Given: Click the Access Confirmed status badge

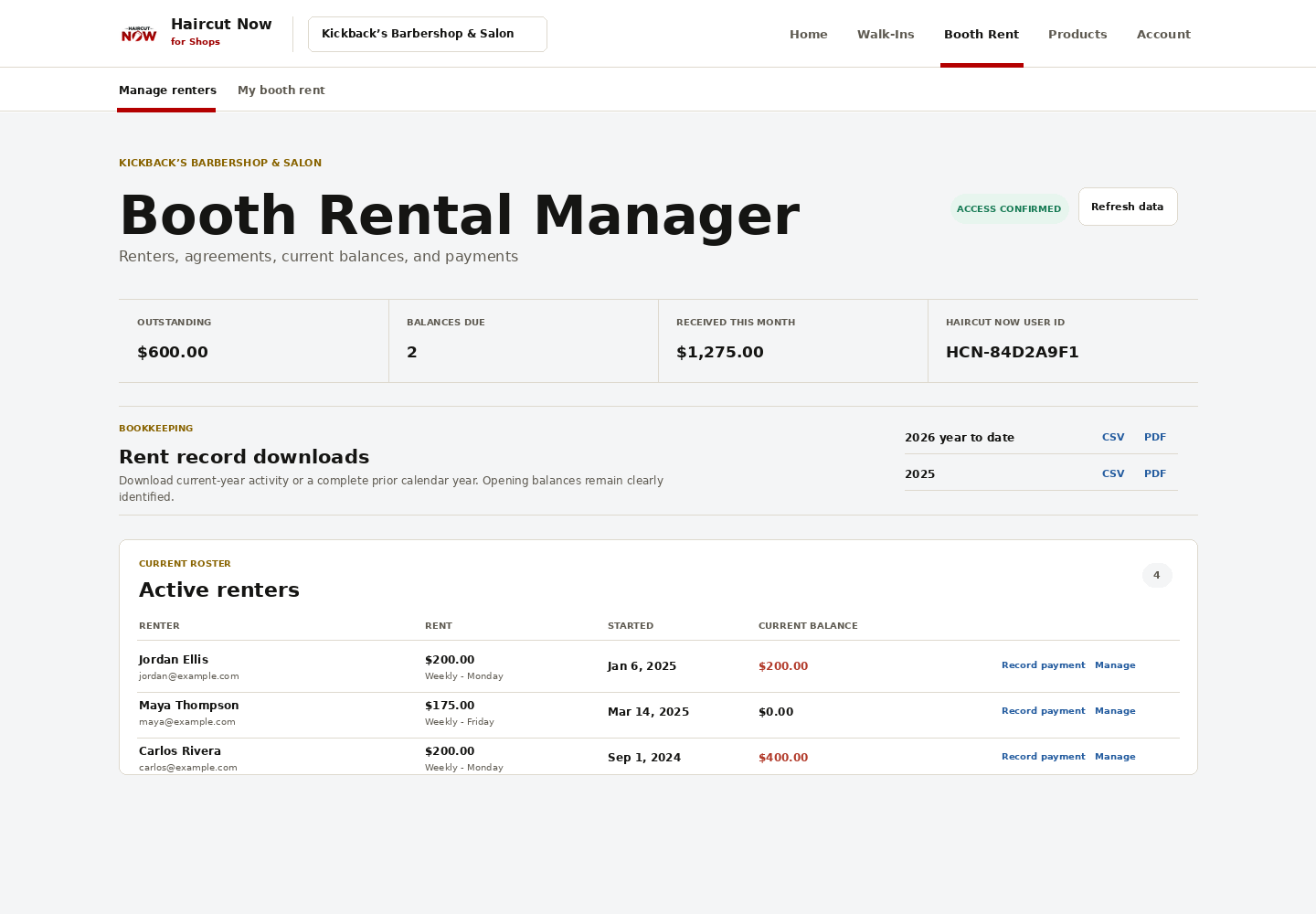Looking at the screenshot, I should point(1009,209).
